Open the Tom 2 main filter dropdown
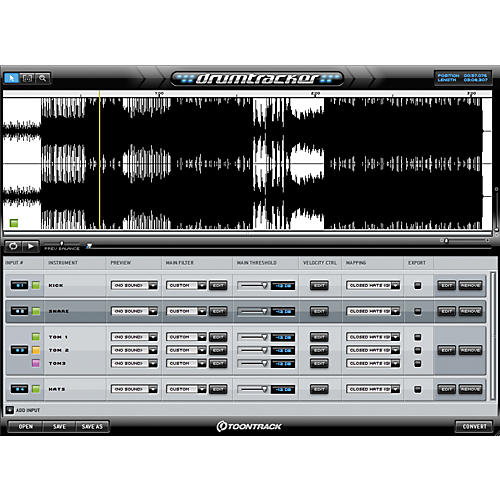The width and height of the screenshot is (500, 500). (186, 350)
